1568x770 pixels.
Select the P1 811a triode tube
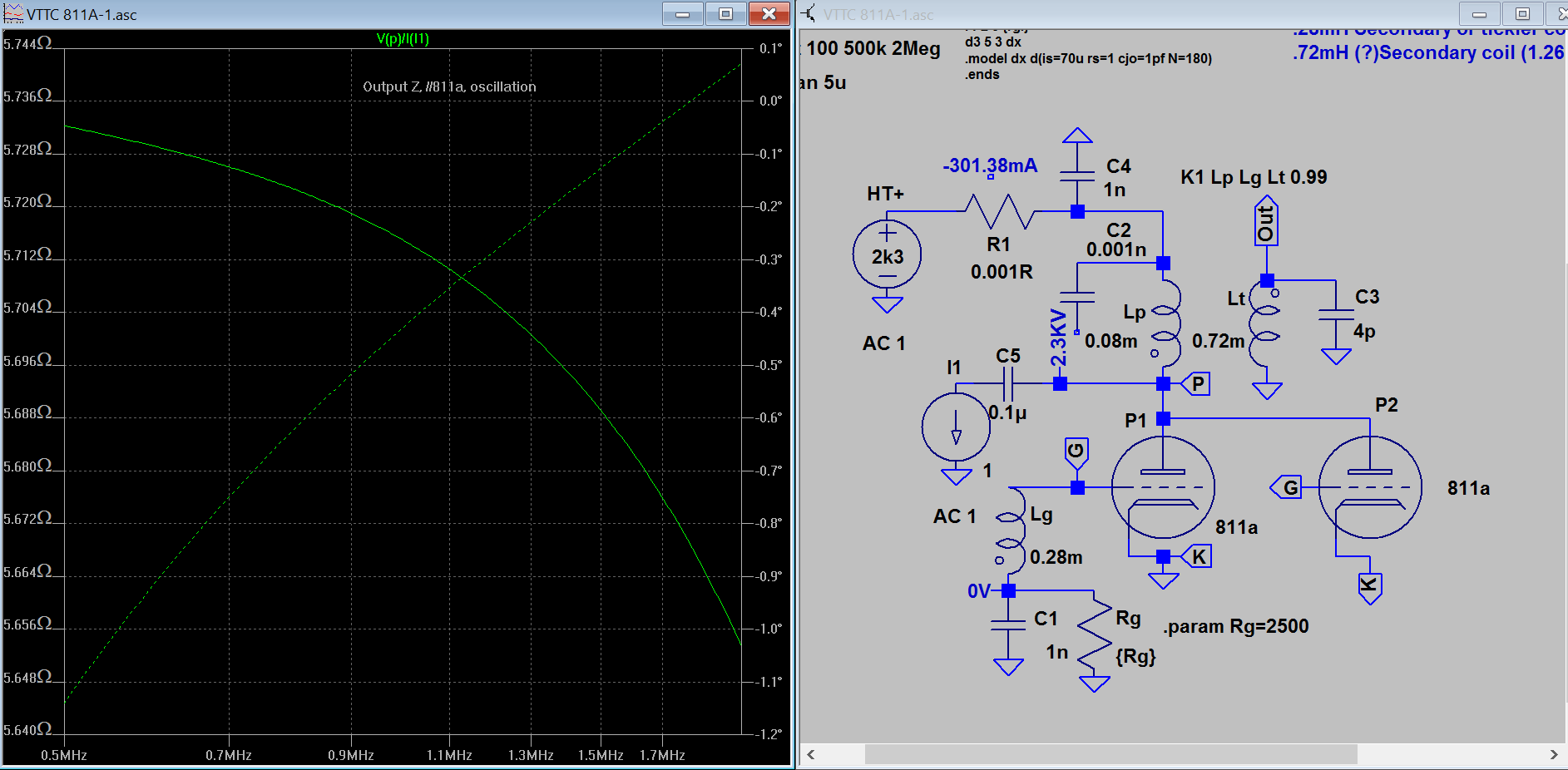(1163, 487)
